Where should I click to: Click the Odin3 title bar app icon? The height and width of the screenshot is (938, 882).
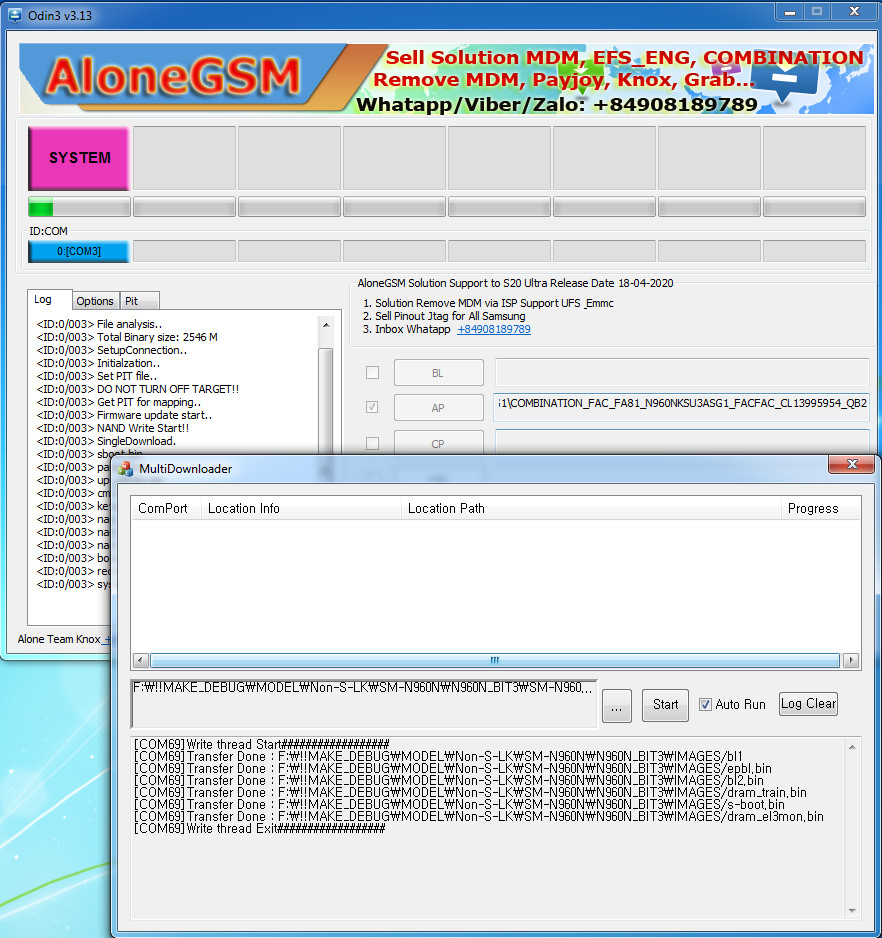14,15
